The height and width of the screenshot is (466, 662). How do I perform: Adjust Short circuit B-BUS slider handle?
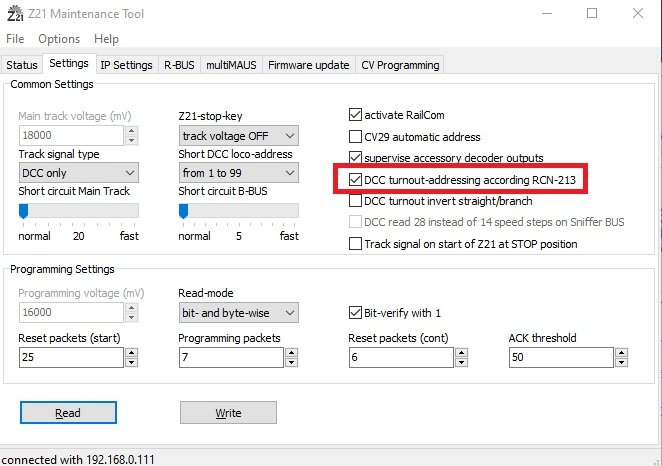[x=183, y=211]
